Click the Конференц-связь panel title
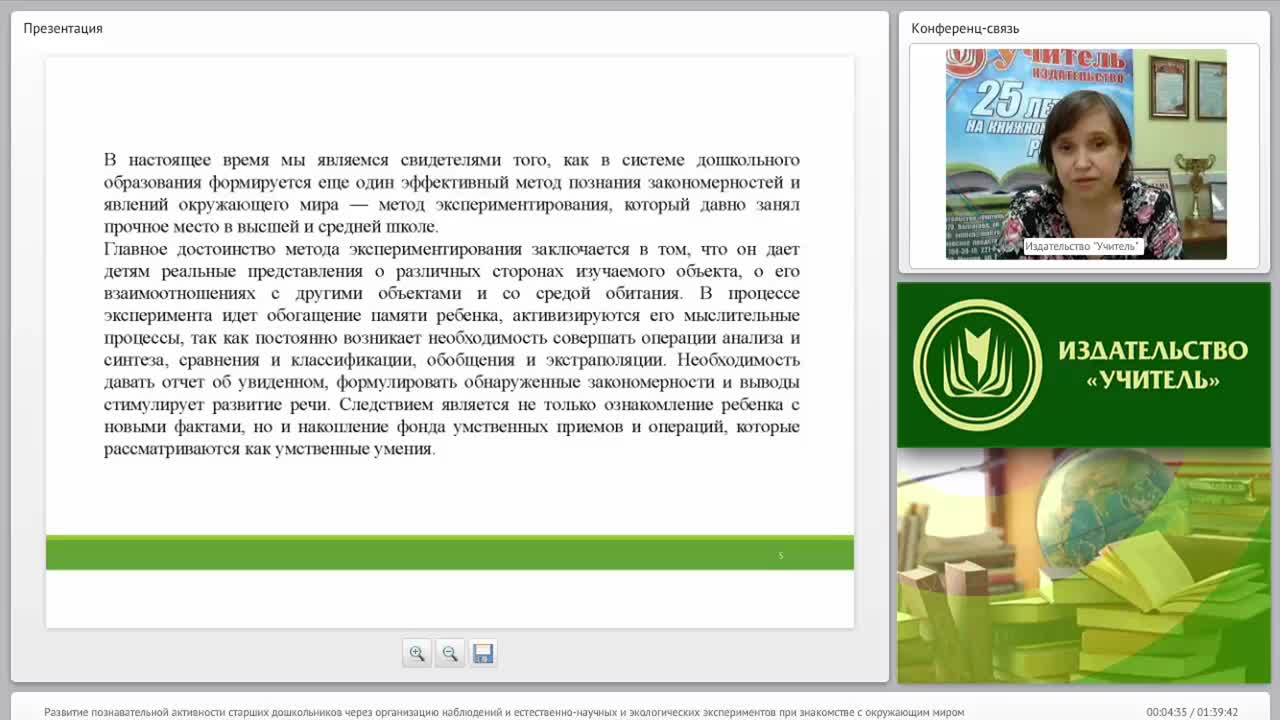Image resolution: width=1280 pixels, height=720 pixels. 965,28
